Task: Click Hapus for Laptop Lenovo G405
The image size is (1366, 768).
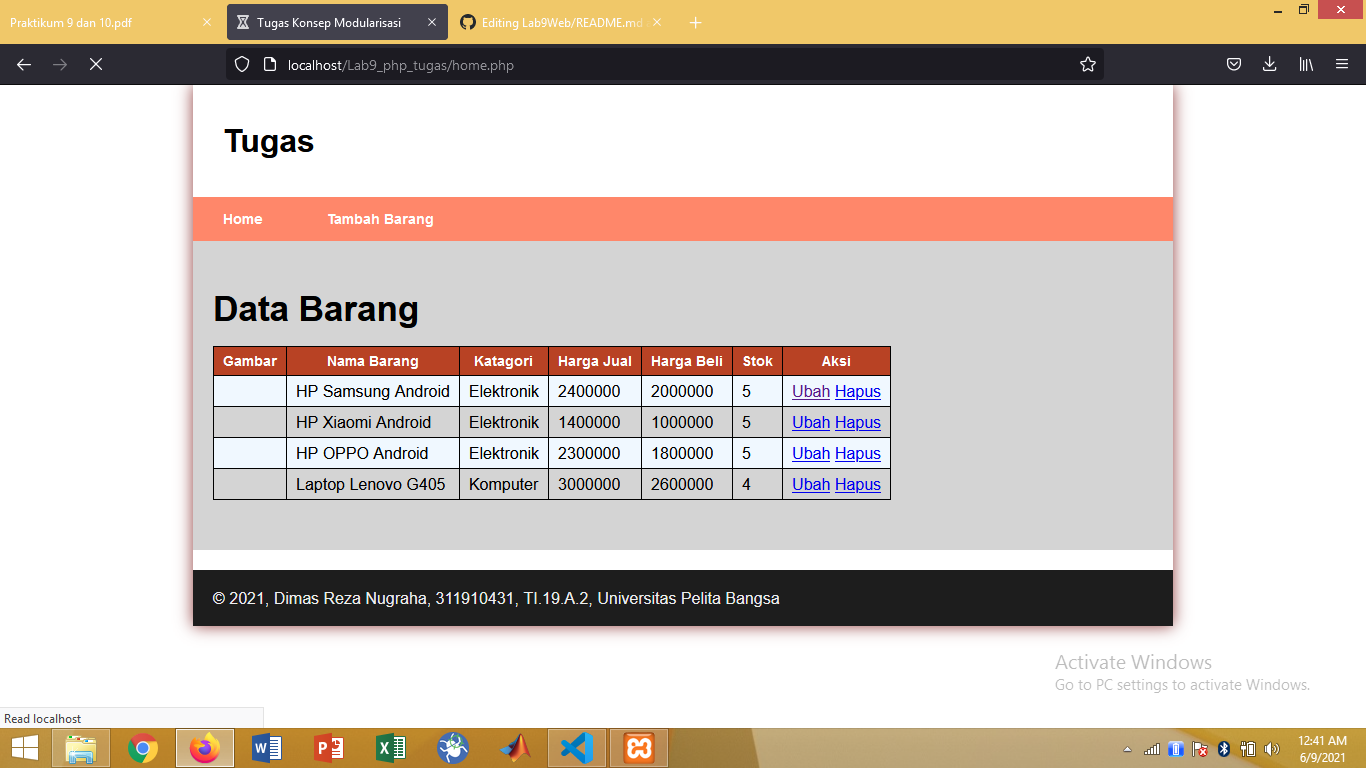Action: tap(858, 485)
